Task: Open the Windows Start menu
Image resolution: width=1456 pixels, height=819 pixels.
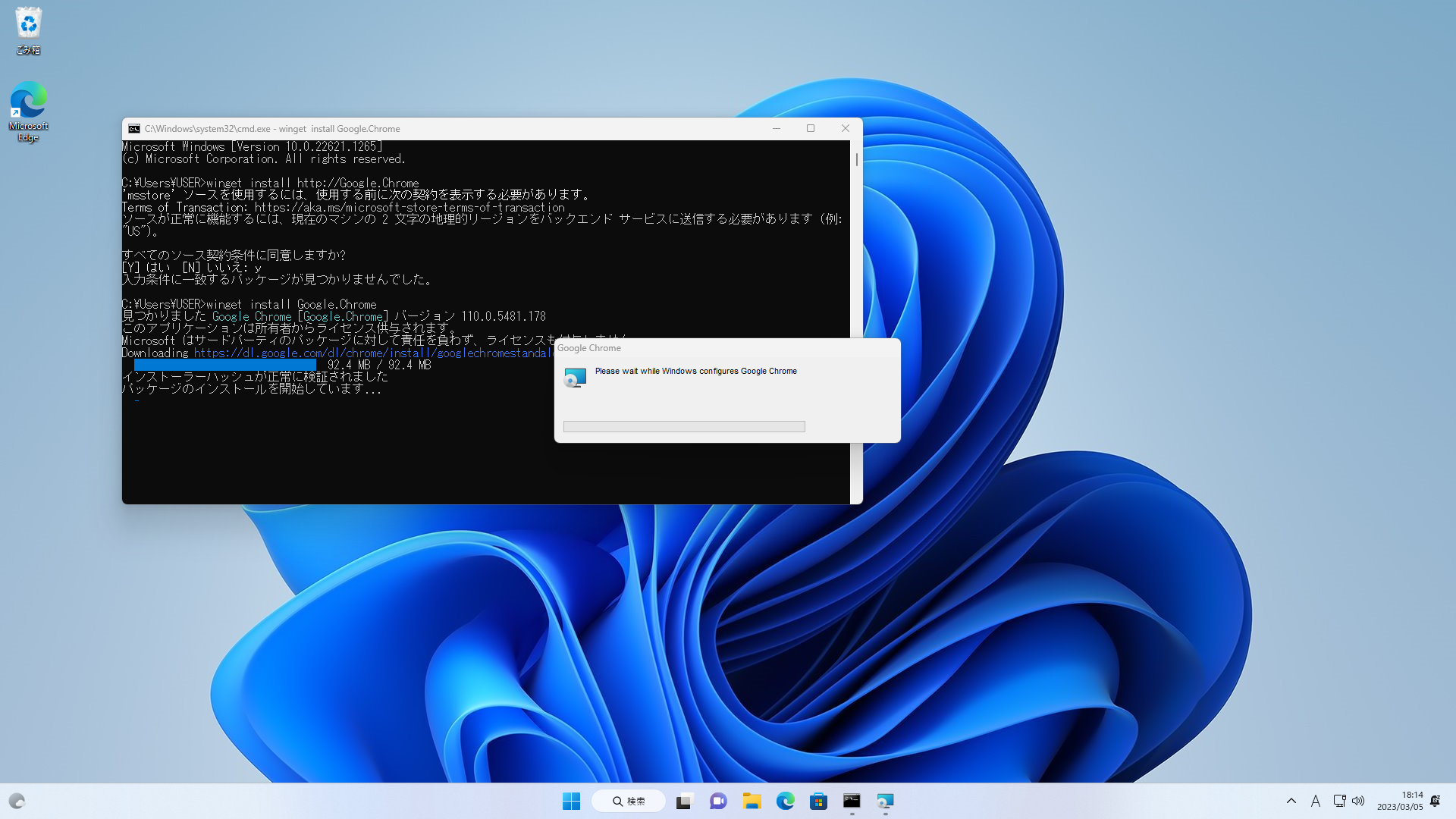Action: 571,801
